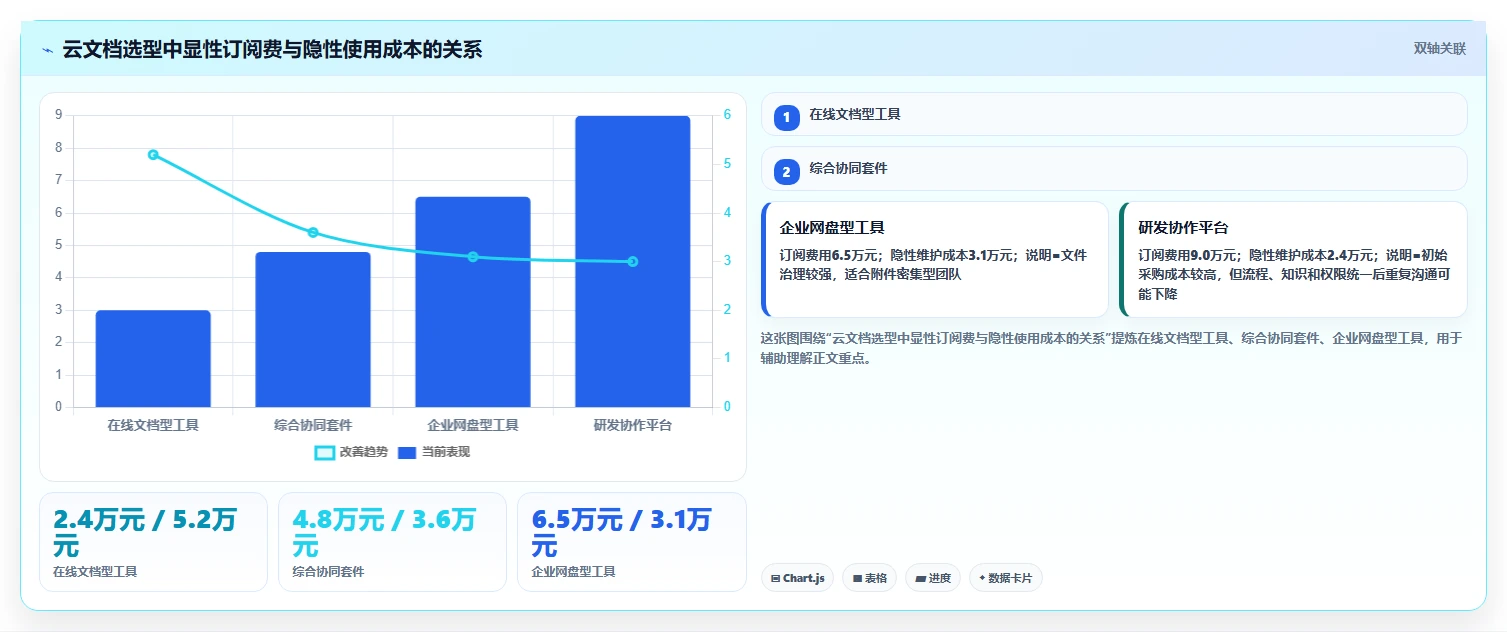Click the 表格 tag
Screen dimensions: 1507x632
coord(869,578)
